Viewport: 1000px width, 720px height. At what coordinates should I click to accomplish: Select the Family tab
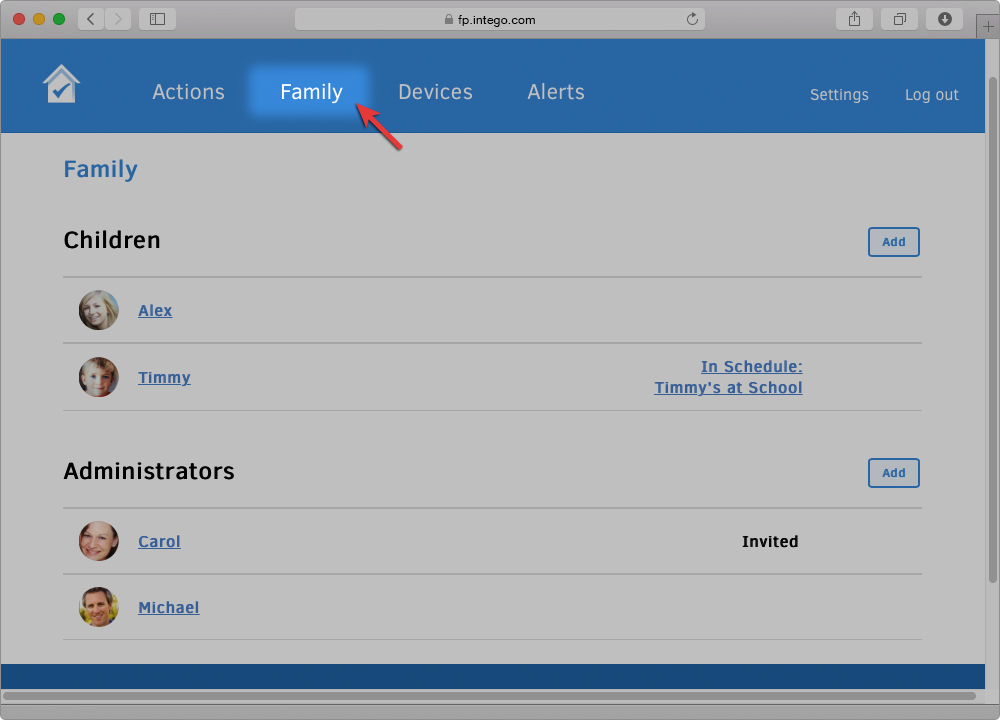pyautogui.click(x=311, y=92)
